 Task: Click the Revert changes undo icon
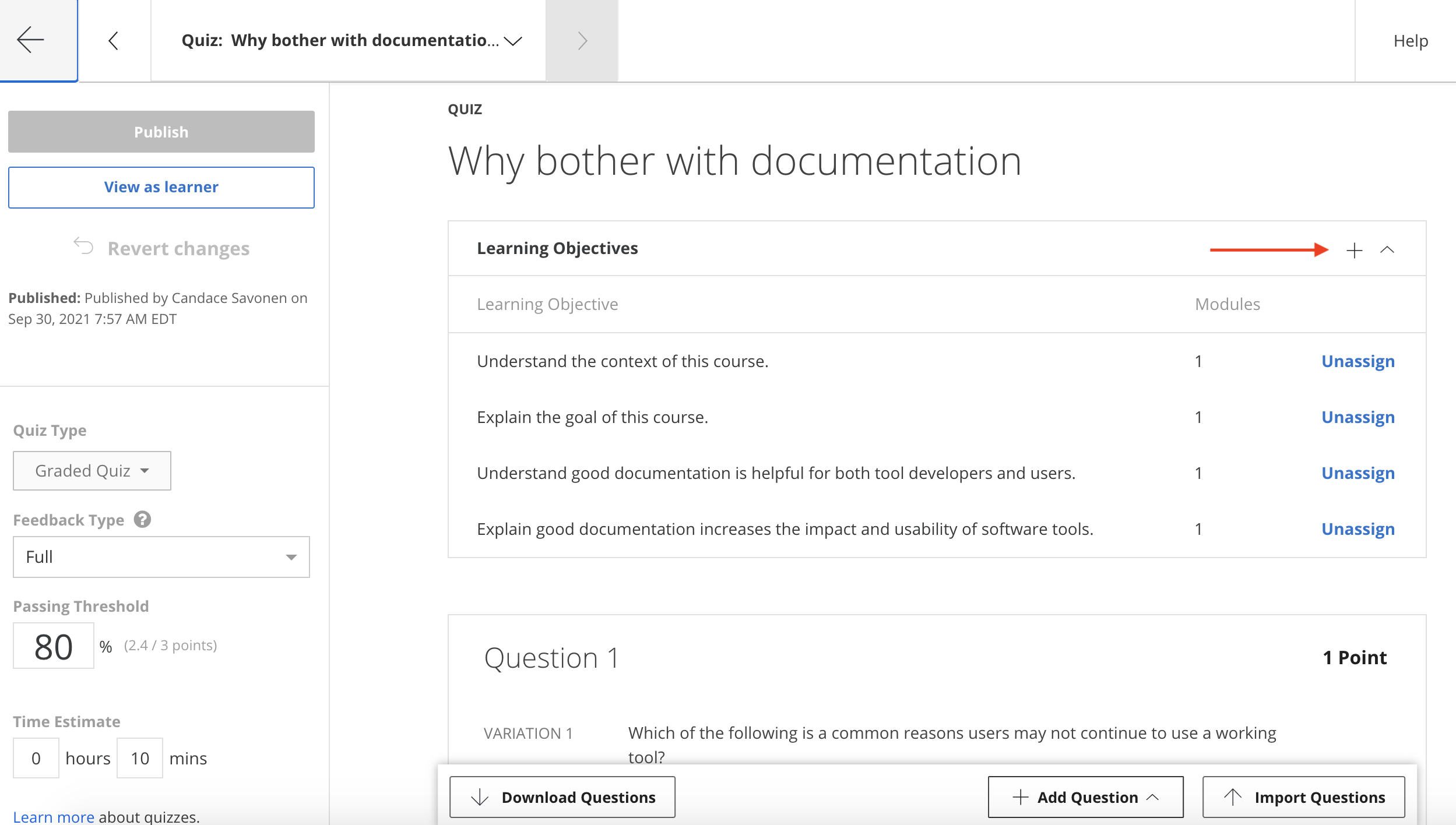(x=83, y=246)
